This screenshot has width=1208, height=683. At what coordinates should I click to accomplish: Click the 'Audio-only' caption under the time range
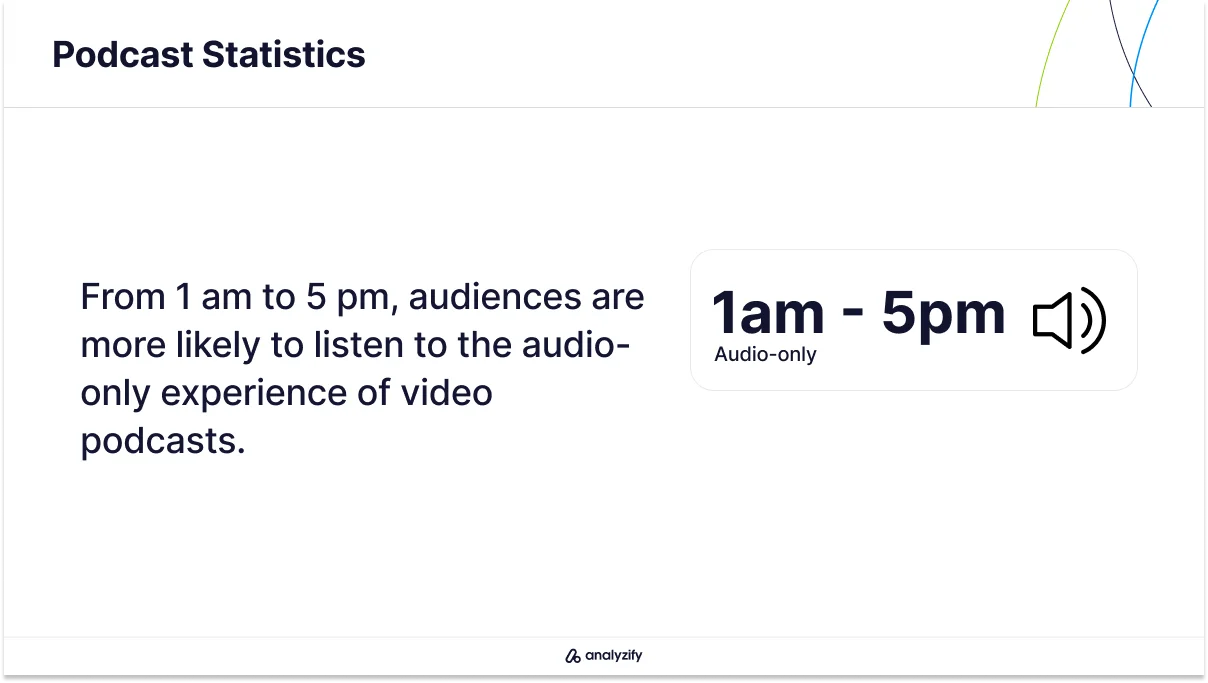point(765,354)
